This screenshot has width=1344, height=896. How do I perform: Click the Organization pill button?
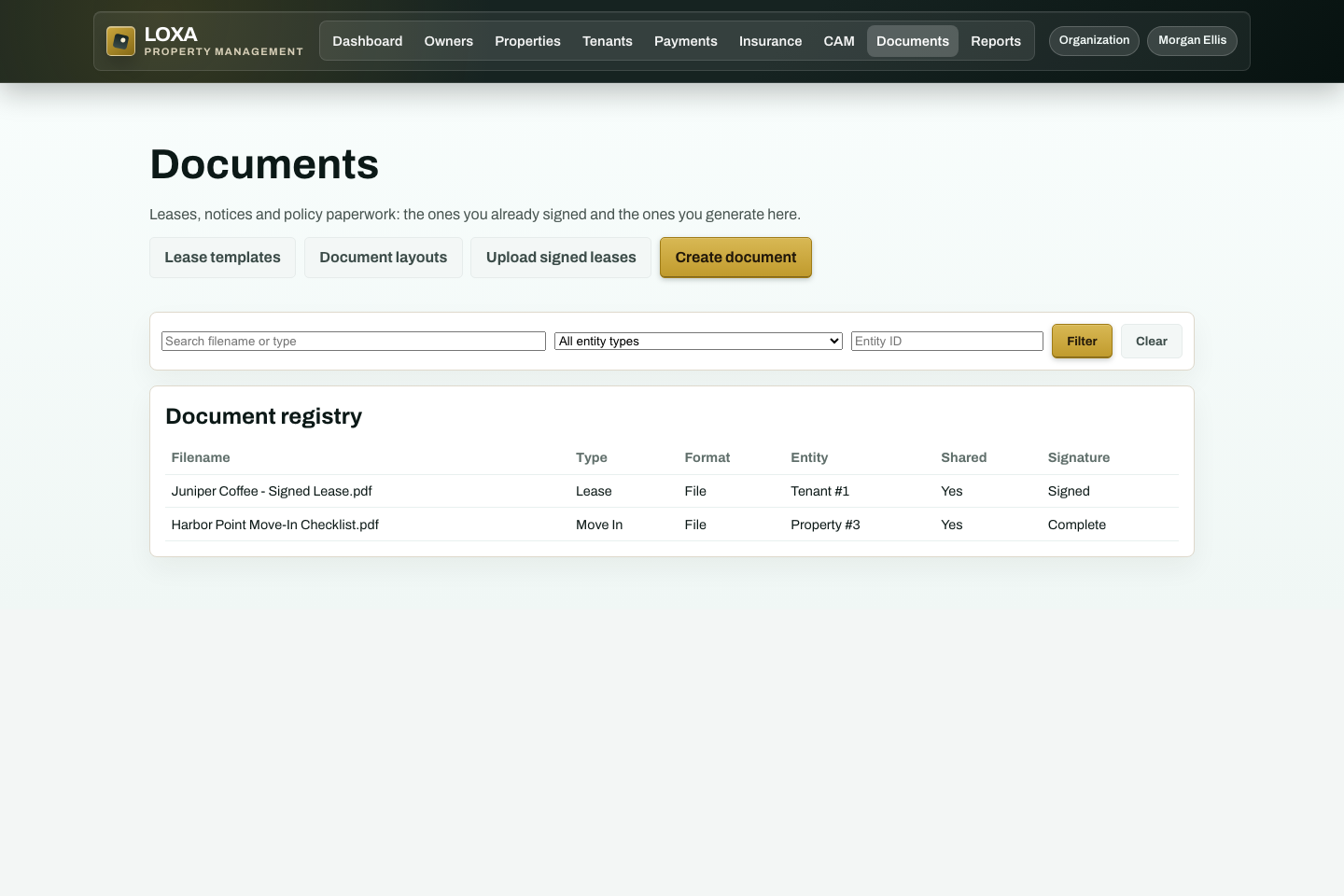[1094, 41]
